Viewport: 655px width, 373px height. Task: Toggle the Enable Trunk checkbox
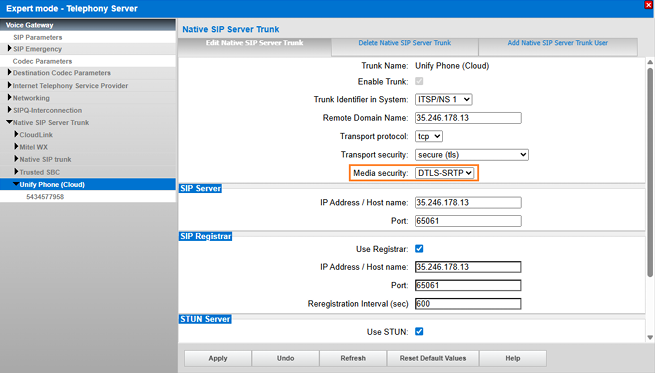click(419, 81)
